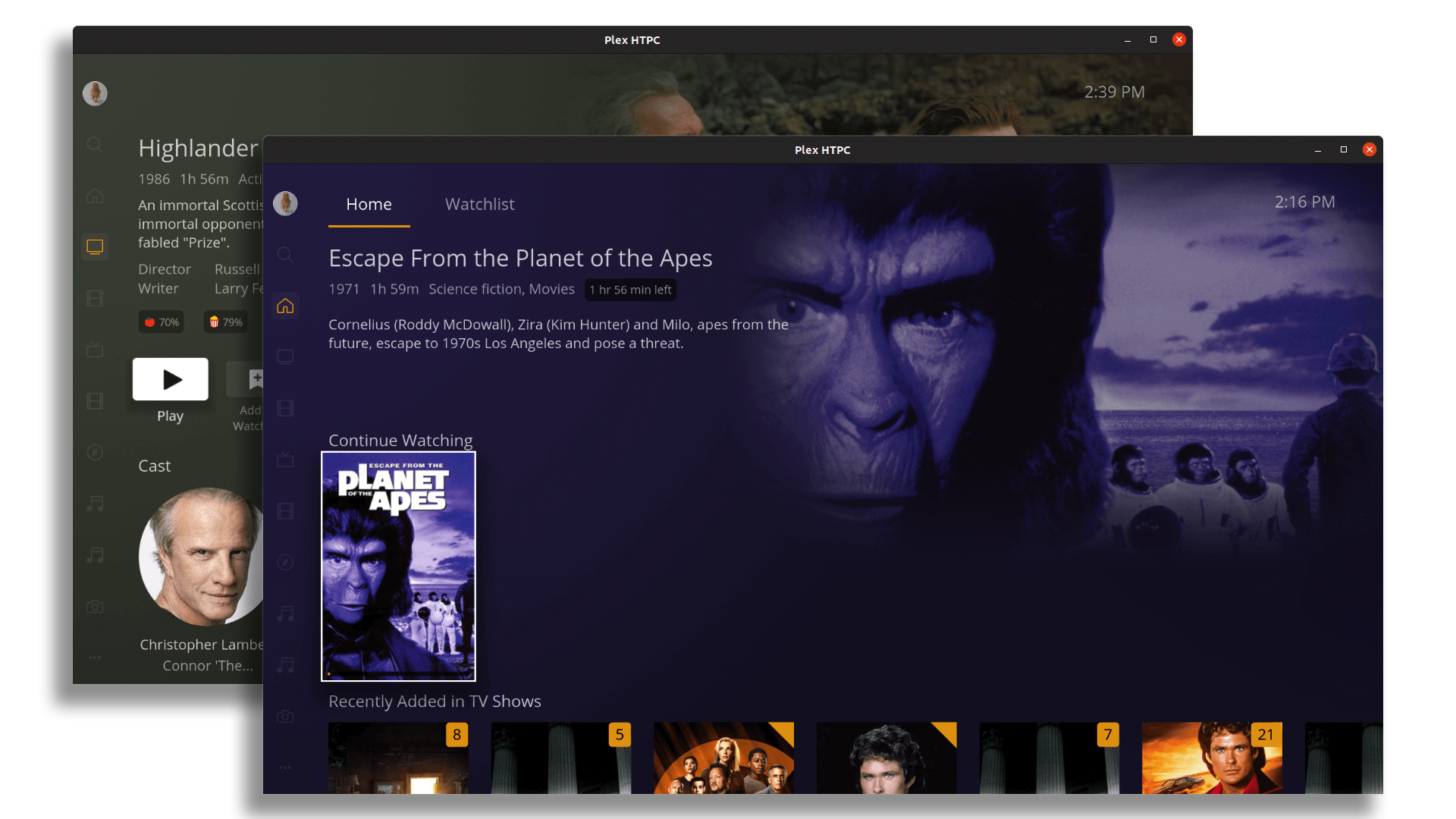
Task: Open search icon in front window sidebar
Action: 285,254
